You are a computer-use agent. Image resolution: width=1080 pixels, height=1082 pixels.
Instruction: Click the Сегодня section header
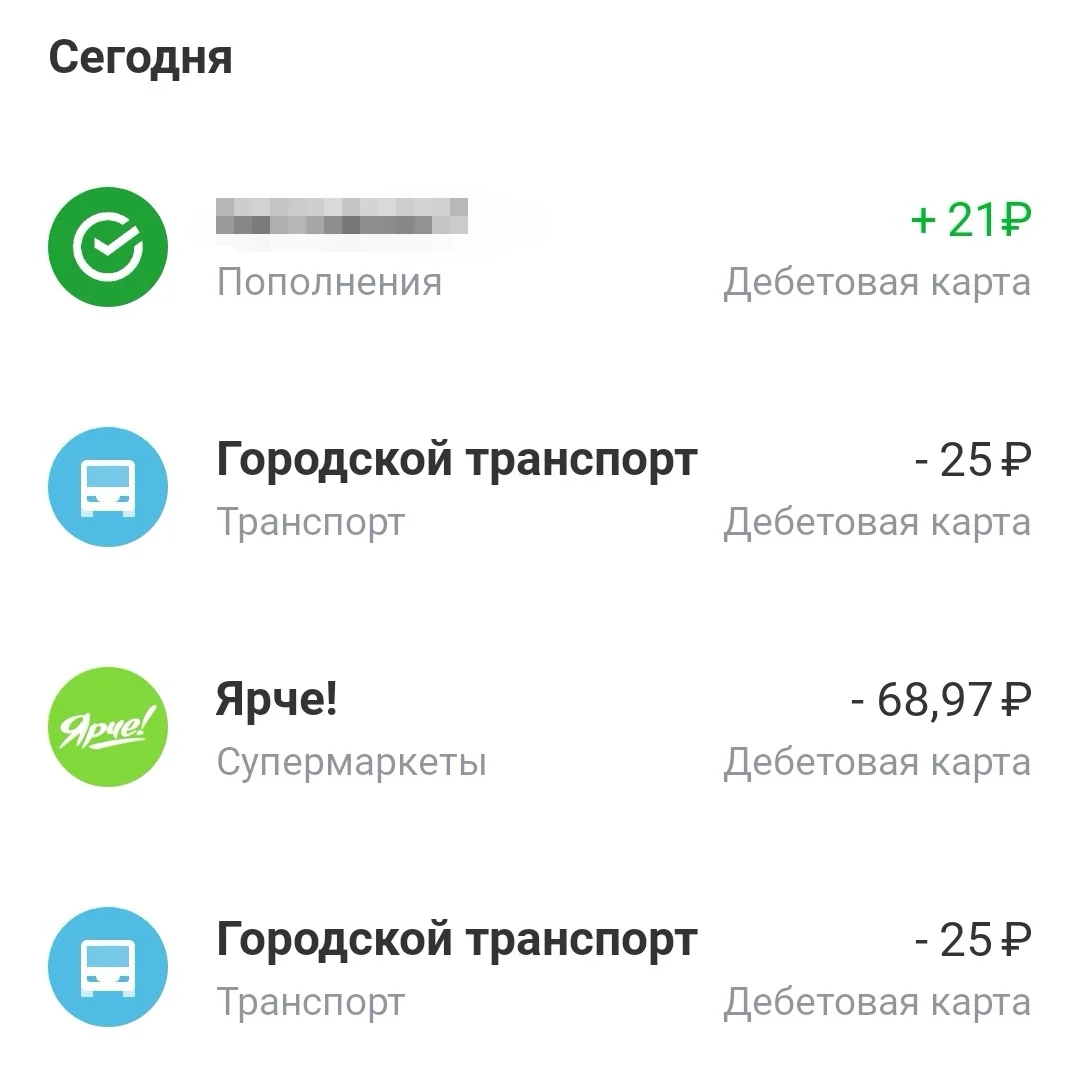[x=140, y=57]
